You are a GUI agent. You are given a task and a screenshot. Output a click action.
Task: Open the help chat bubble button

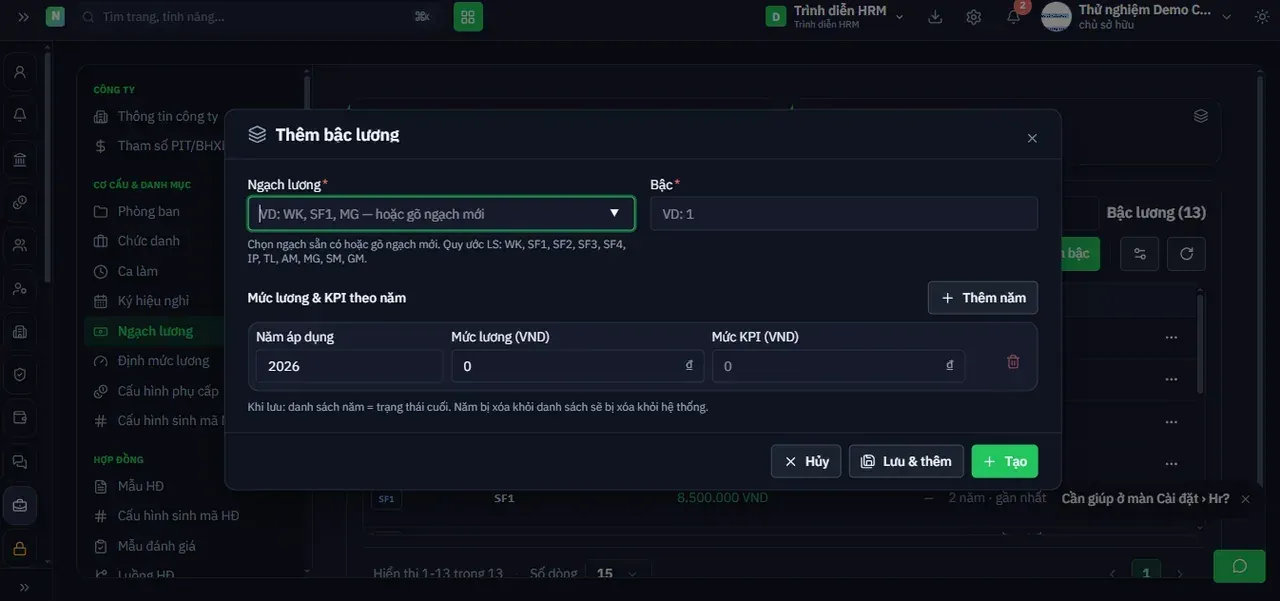pos(1239,566)
